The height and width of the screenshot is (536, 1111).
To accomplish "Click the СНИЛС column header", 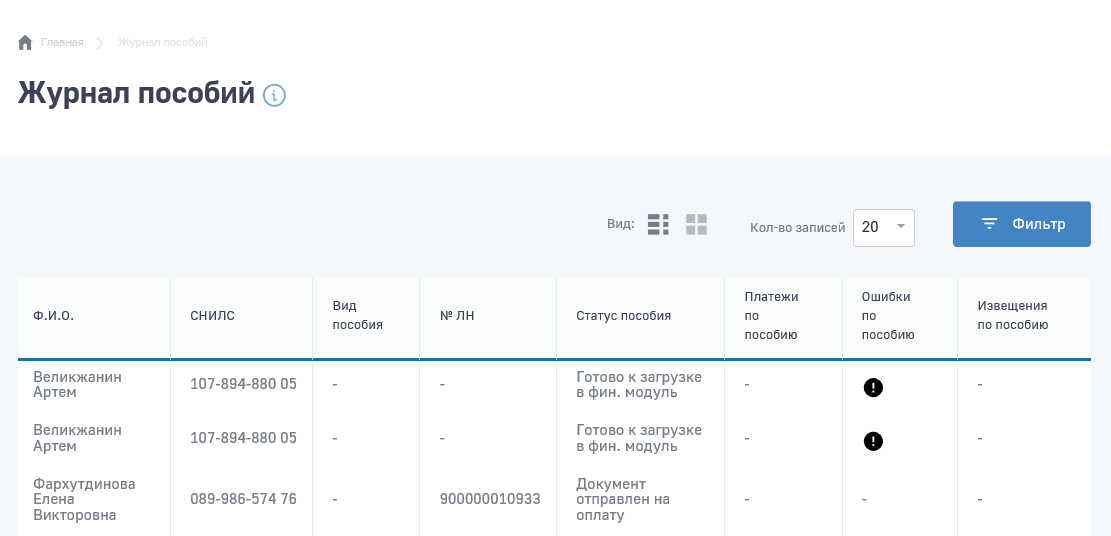I will pyautogui.click(x=212, y=316).
